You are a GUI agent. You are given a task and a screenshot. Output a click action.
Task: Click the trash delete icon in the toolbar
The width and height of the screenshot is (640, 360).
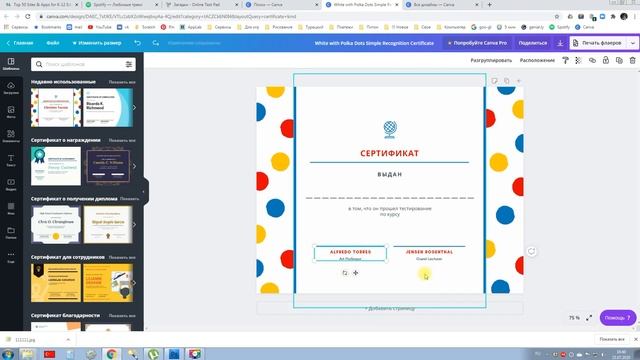pyautogui.click(x=633, y=60)
